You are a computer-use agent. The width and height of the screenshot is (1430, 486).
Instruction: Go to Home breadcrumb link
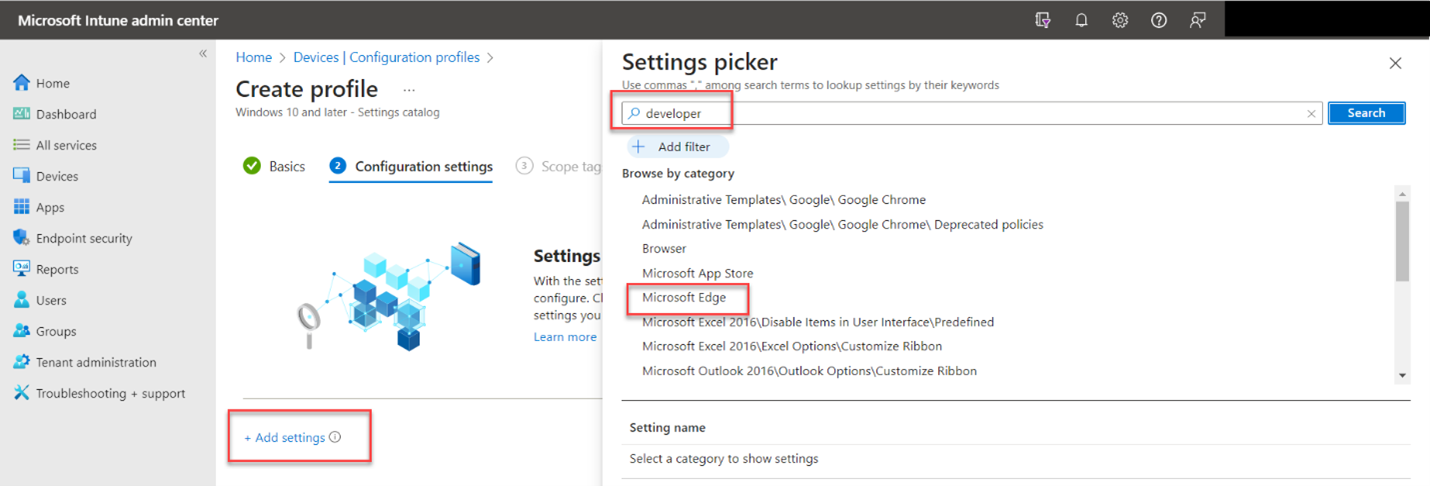254,58
